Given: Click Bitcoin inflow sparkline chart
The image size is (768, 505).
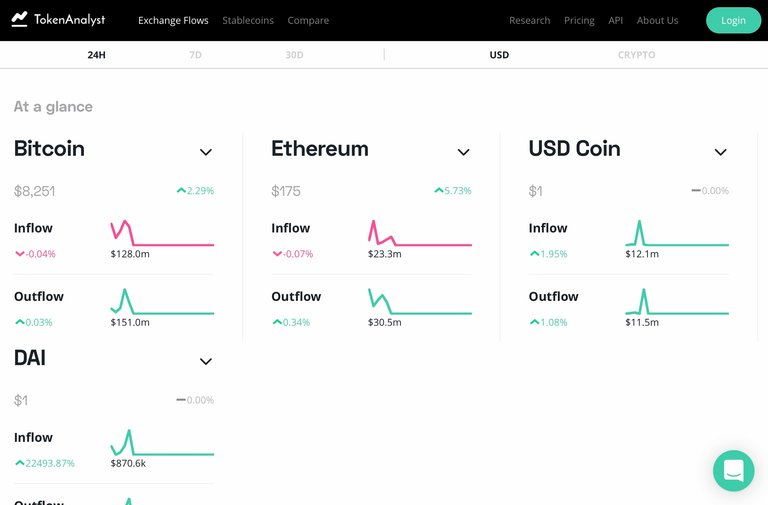Looking at the screenshot, I should [162, 233].
